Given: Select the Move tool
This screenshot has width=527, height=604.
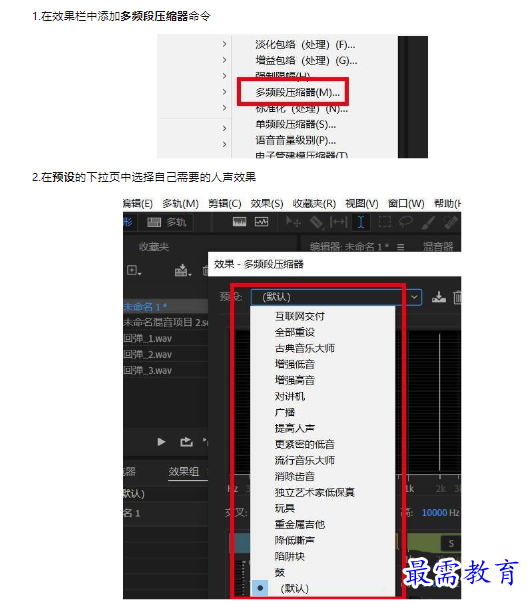Looking at the screenshot, I should point(293,222).
